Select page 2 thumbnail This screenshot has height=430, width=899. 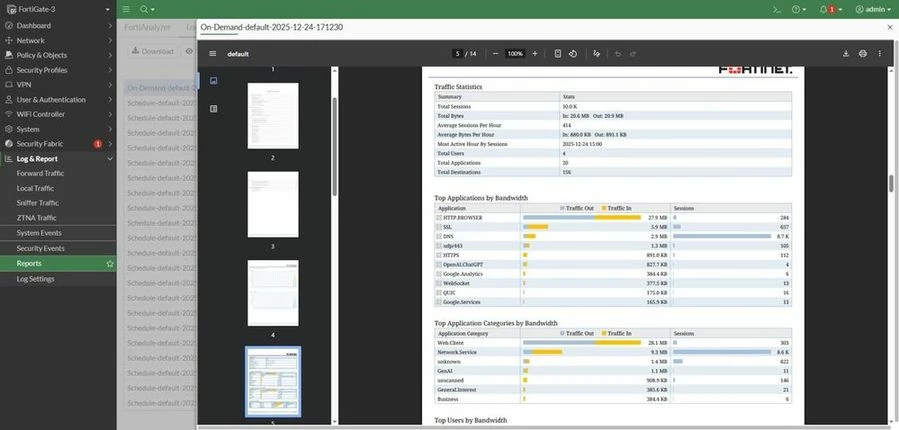(x=273, y=116)
